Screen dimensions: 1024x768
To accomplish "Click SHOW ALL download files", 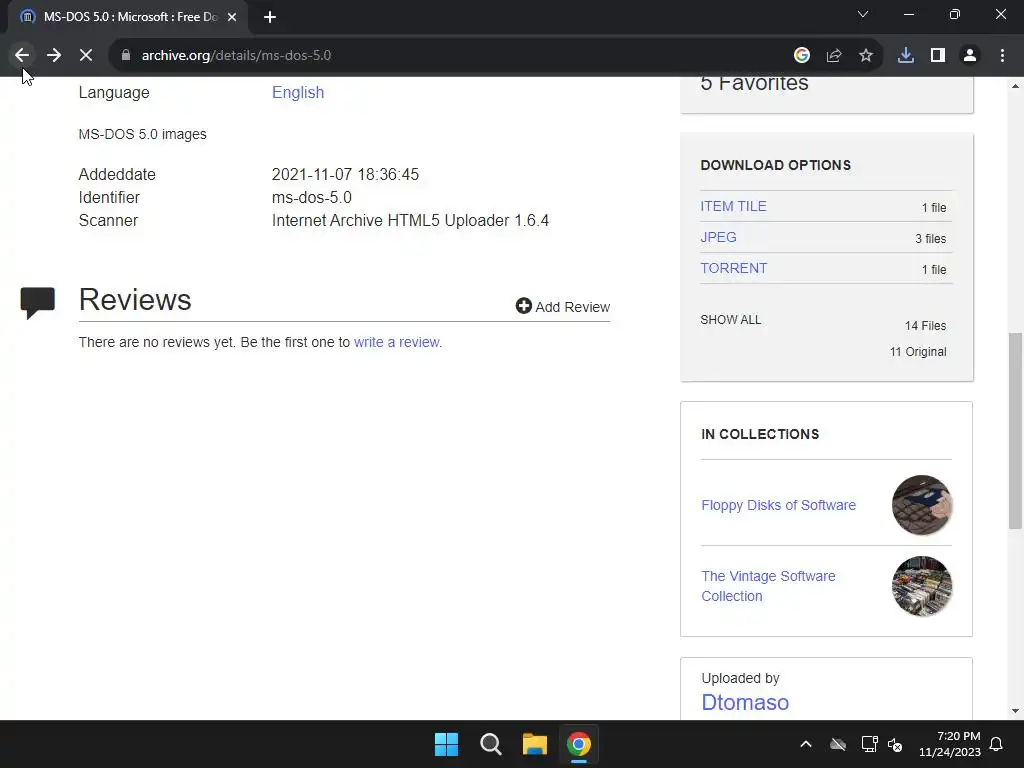I will point(731,320).
